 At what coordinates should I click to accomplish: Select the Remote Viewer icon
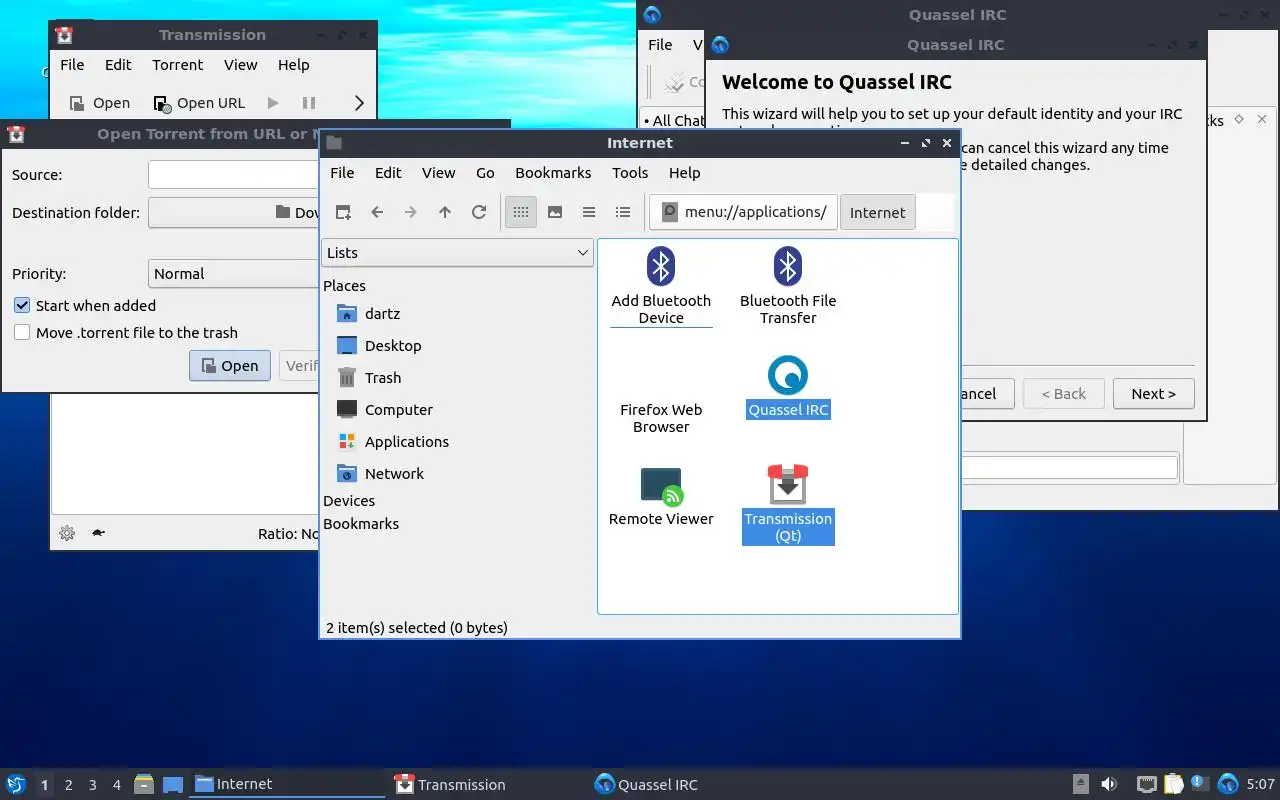point(661,486)
